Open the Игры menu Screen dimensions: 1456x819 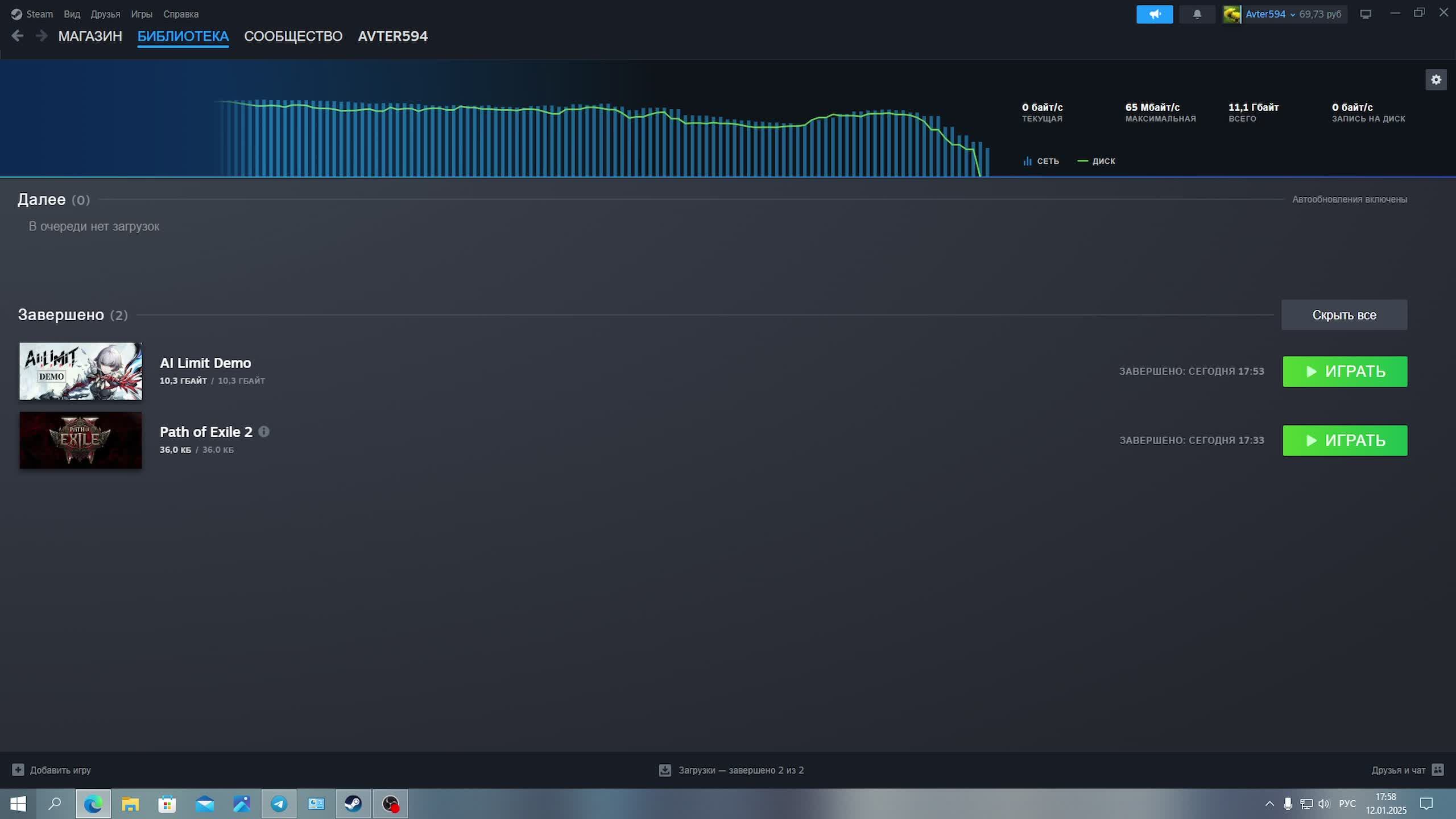[x=141, y=14]
